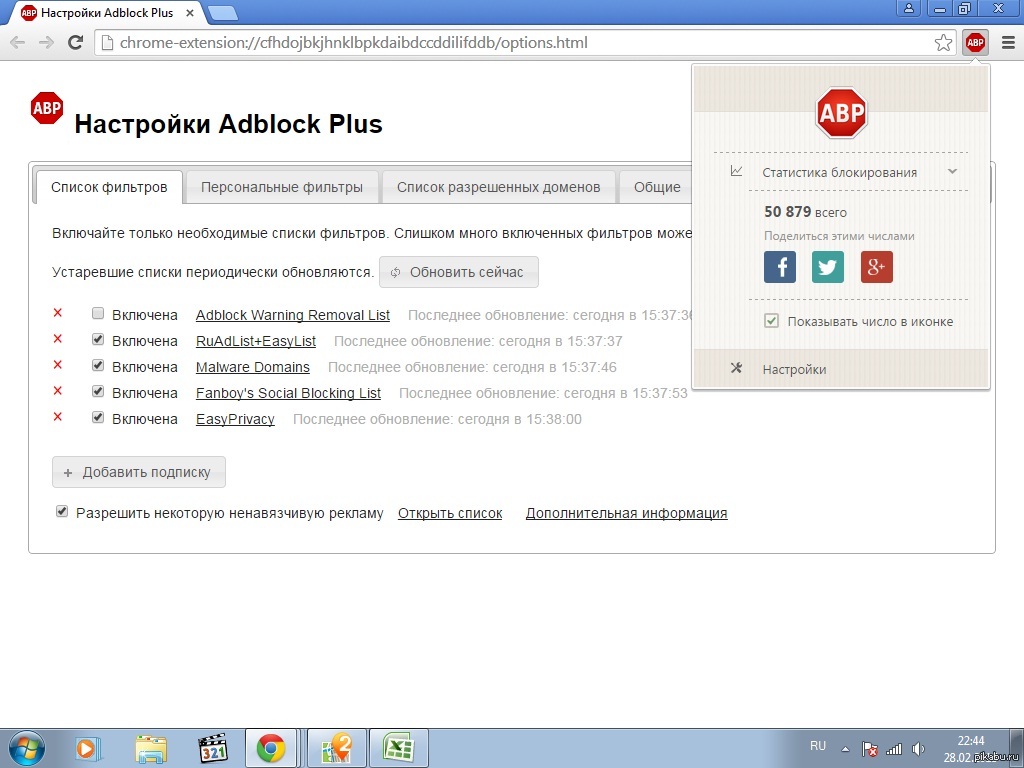
Task: Open 'Fanboy's Social Blocking List' link
Action: [288, 393]
